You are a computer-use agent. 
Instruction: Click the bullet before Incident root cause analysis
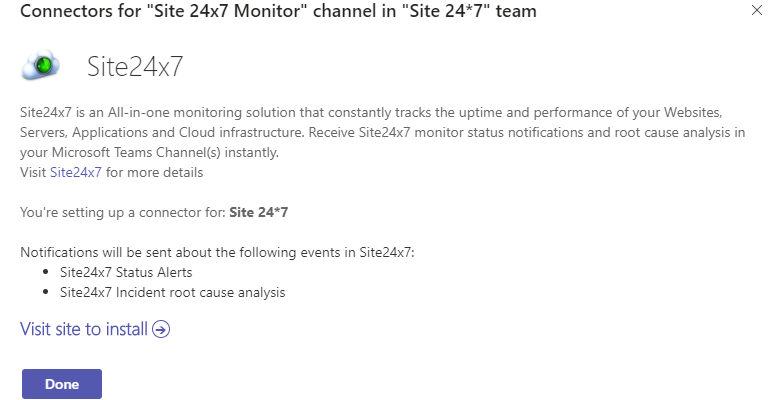click(x=46, y=292)
